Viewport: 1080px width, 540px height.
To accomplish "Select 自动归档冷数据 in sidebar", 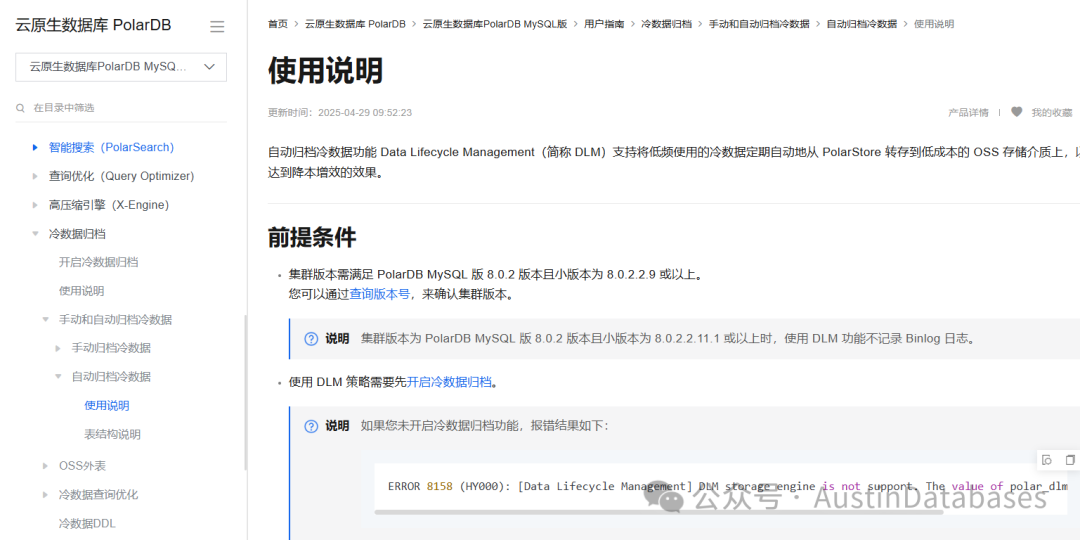I will [111, 377].
